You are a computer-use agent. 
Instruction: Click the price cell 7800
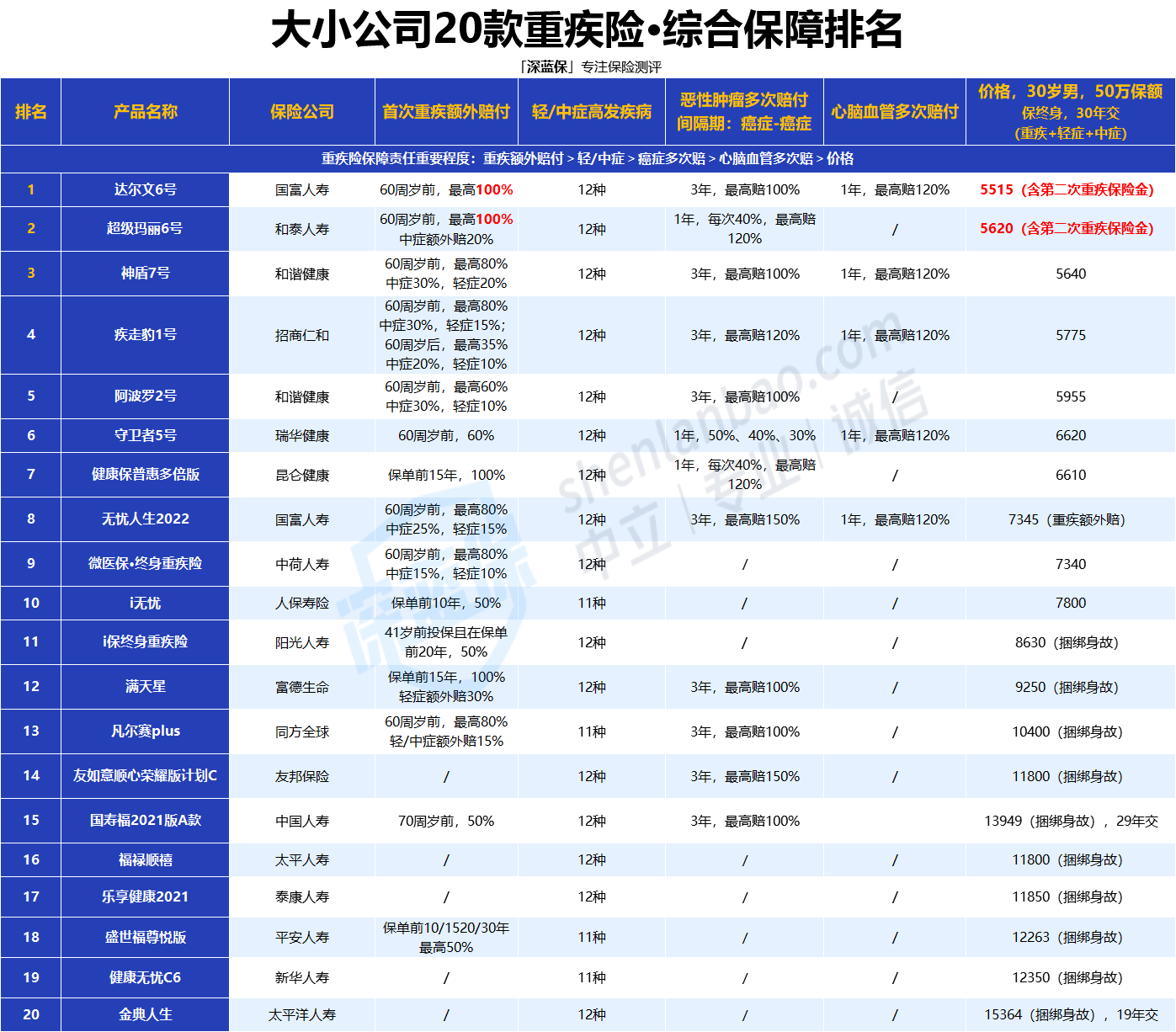point(1071,603)
